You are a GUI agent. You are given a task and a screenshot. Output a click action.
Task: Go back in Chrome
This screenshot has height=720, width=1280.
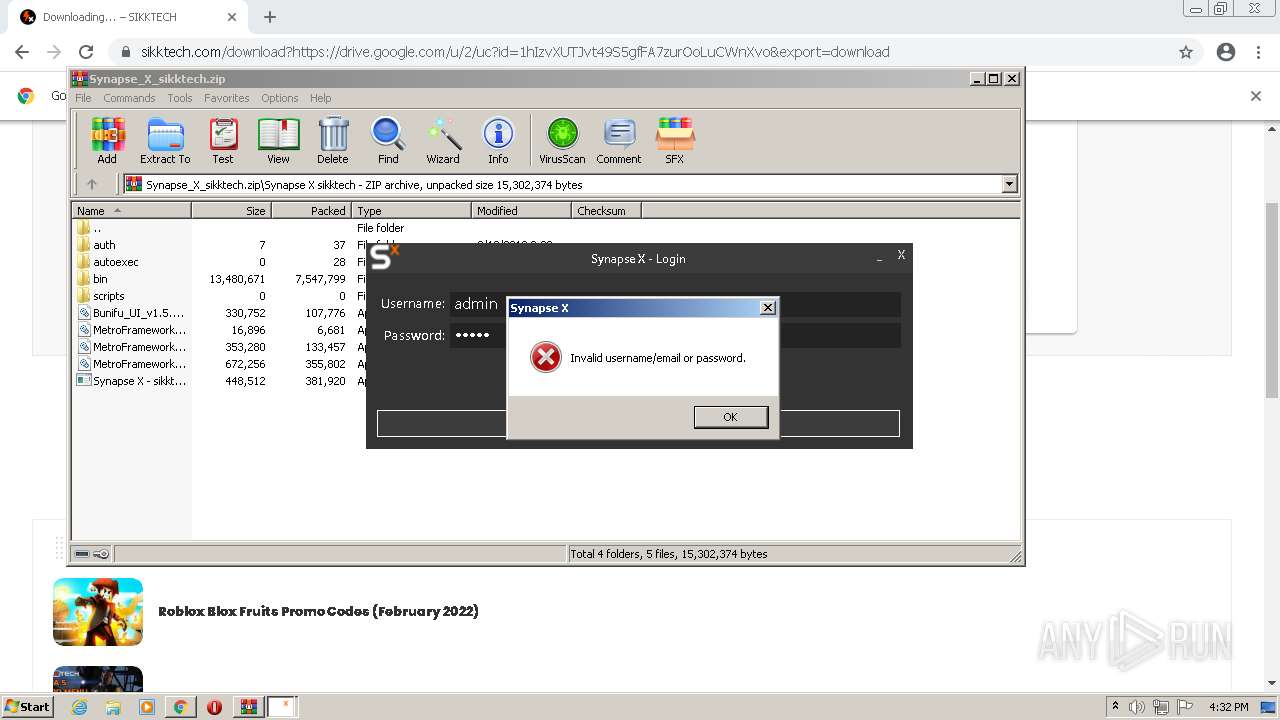[22, 52]
